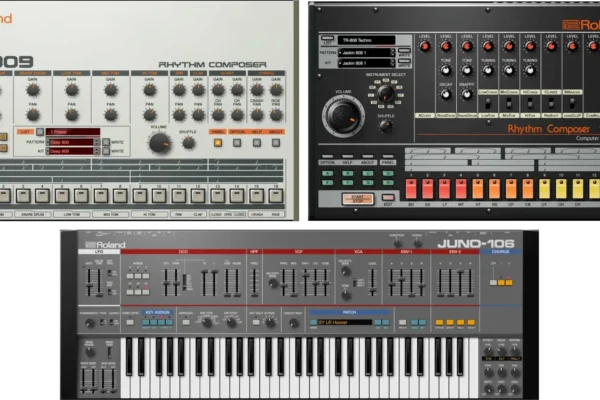Turn the JUNO-106 Circuit Mod knob

click(293, 323)
